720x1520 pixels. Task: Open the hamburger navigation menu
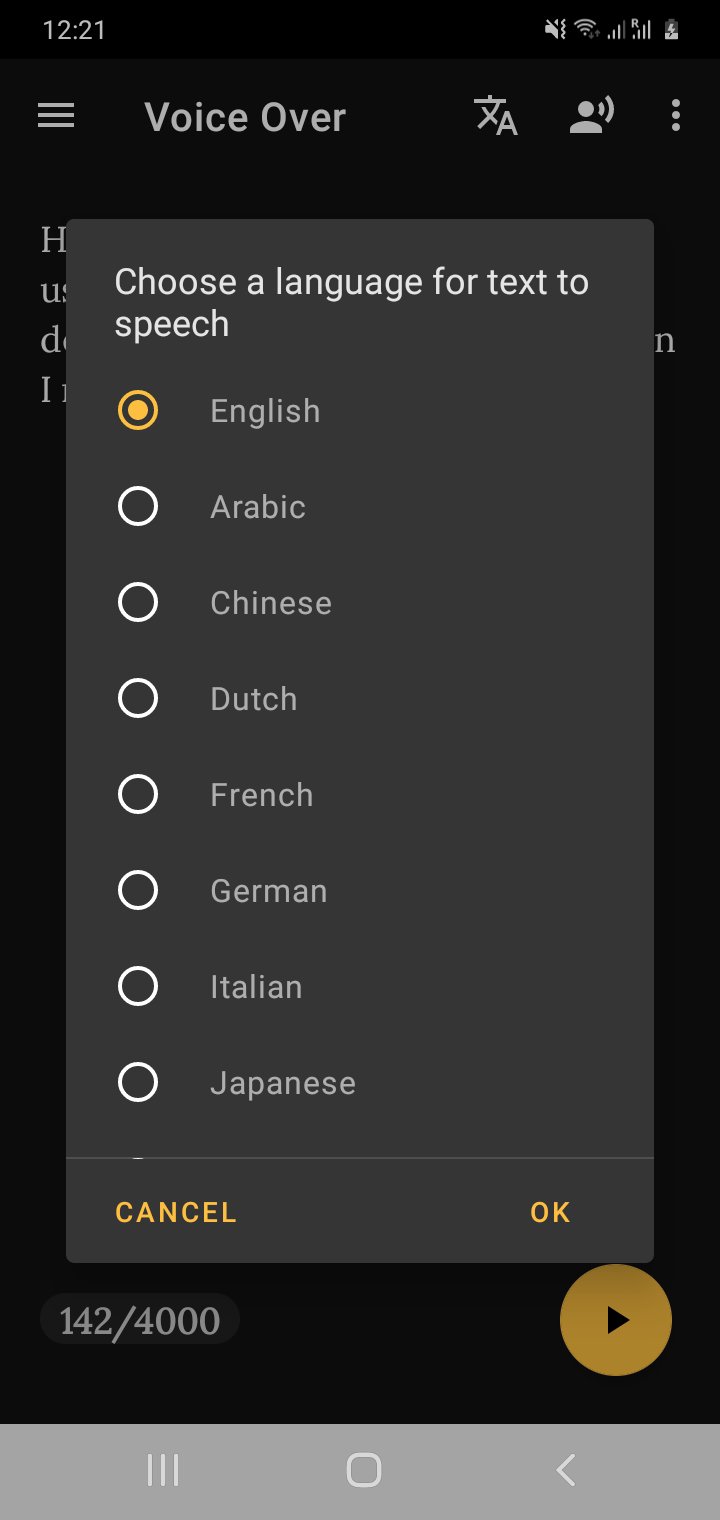point(56,117)
